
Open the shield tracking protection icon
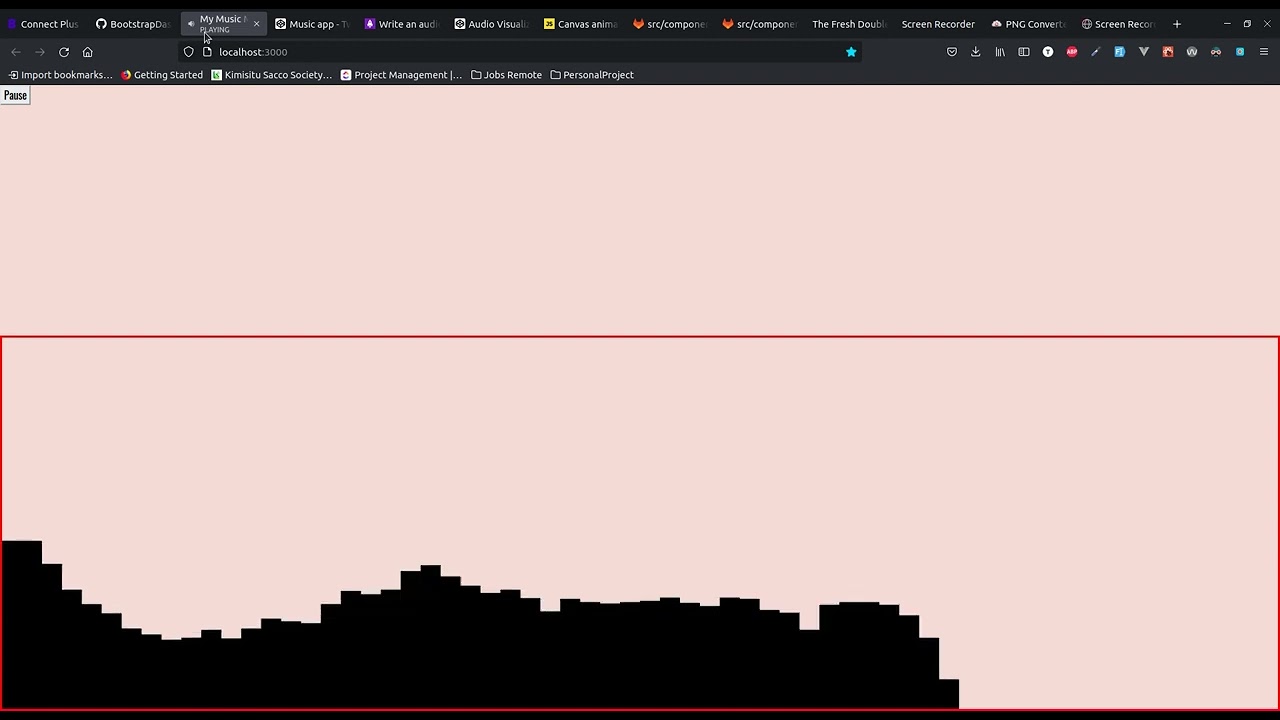pyautogui.click(x=188, y=52)
